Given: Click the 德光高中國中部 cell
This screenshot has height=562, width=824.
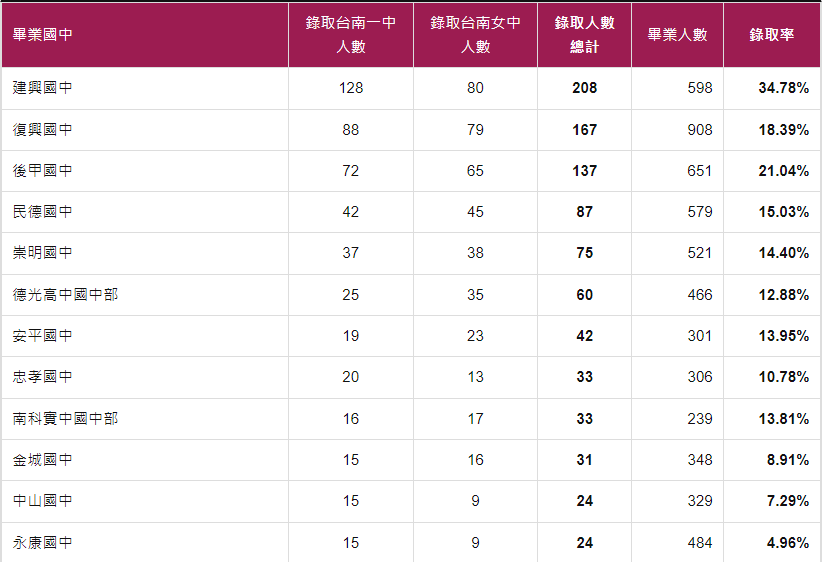Looking at the screenshot, I should (65, 295).
